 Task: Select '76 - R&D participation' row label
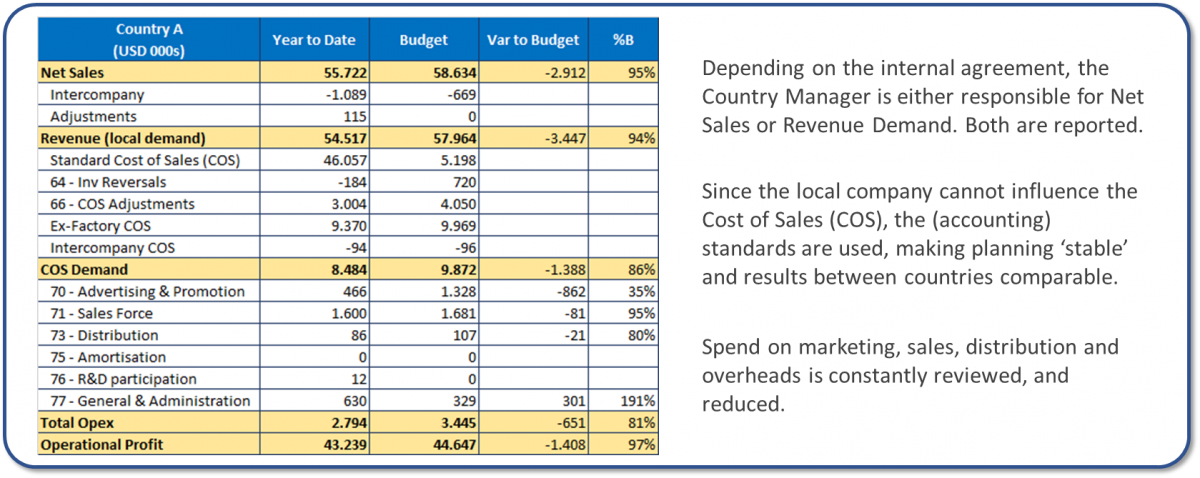[x=123, y=379]
